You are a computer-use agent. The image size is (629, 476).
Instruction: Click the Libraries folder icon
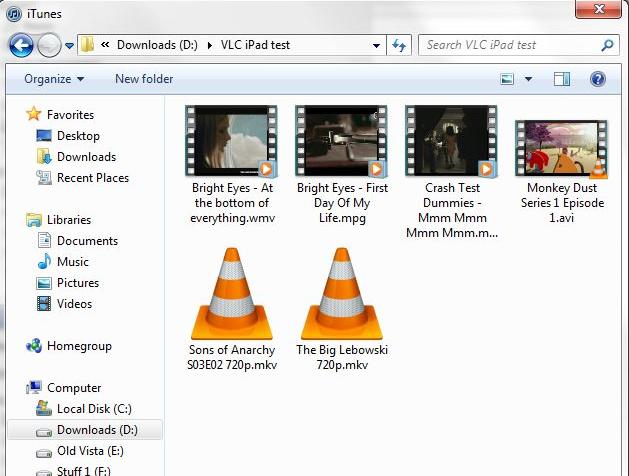click(34, 220)
